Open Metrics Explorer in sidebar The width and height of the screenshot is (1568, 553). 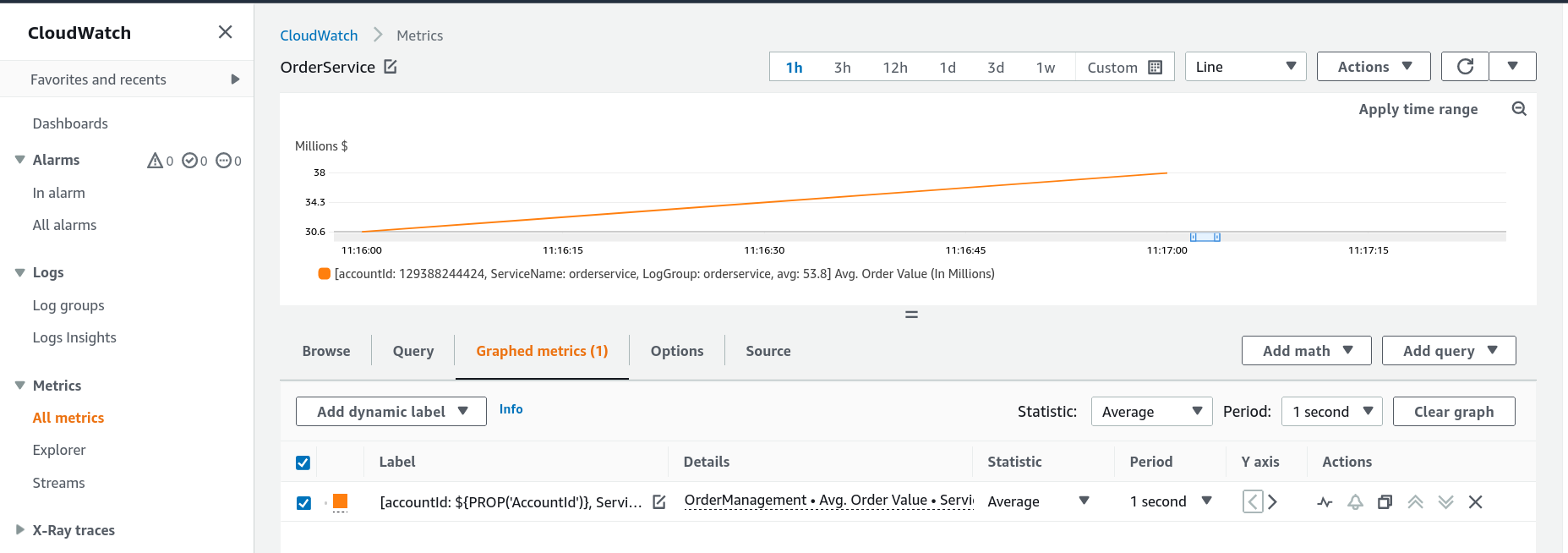point(59,450)
